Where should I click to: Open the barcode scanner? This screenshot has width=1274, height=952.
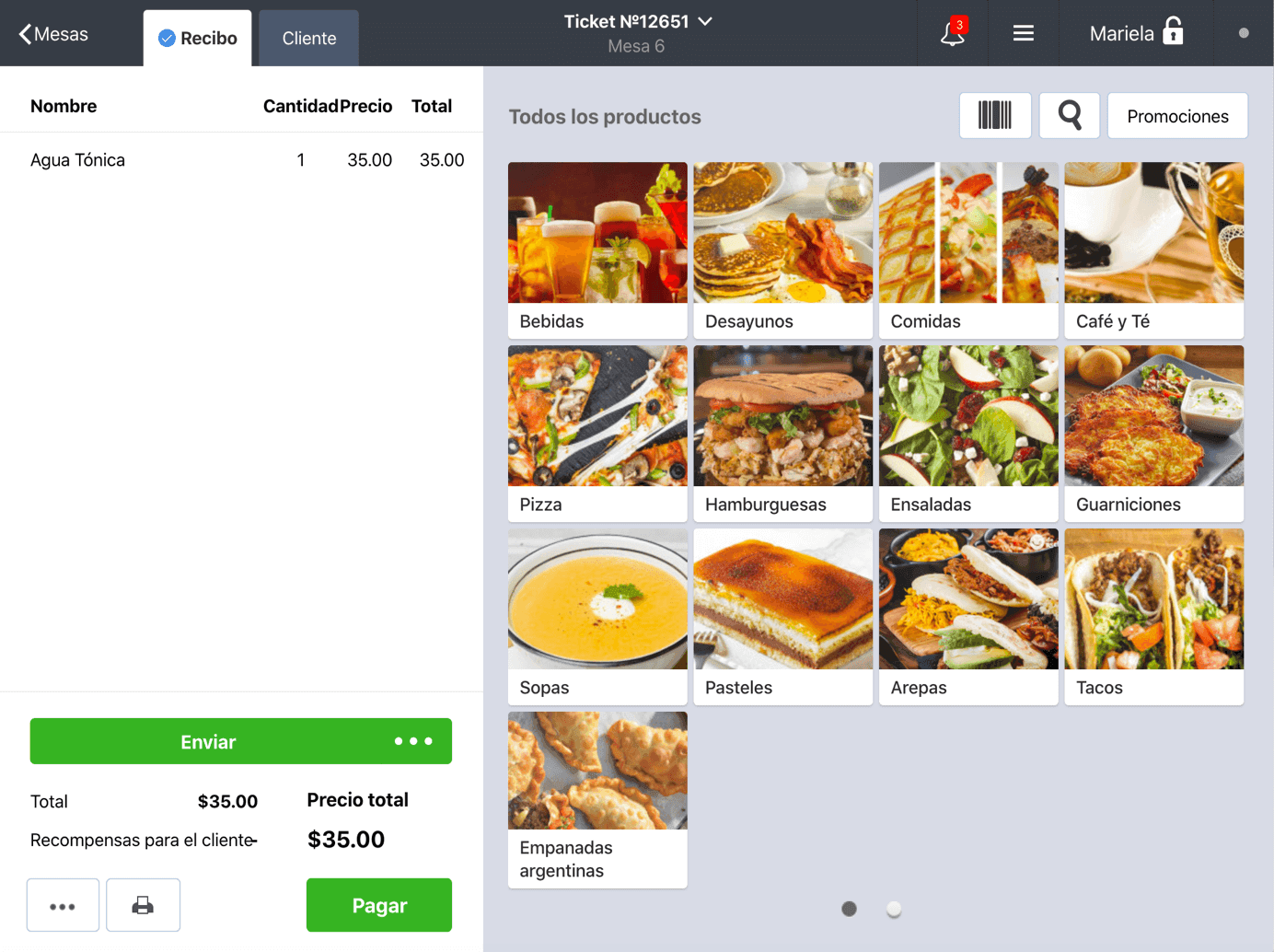(995, 115)
